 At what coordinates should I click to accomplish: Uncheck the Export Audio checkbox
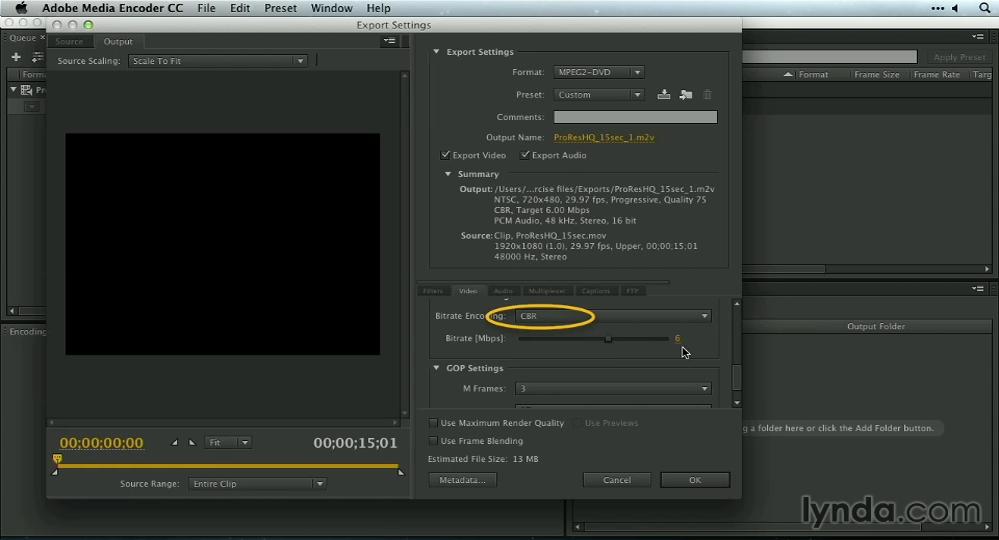pyautogui.click(x=525, y=155)
